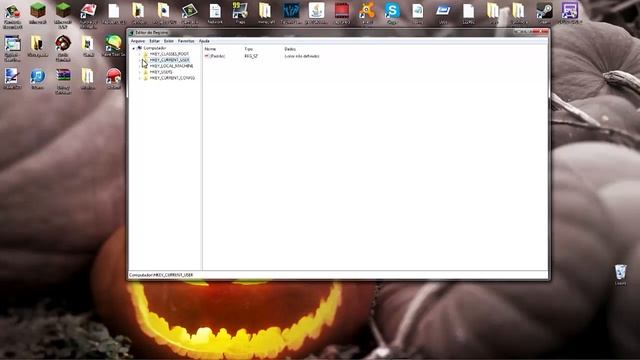Select HKEY_LOCAL_MACHINE in the tree
640x360 pixels.
click(x=171, y=66)
